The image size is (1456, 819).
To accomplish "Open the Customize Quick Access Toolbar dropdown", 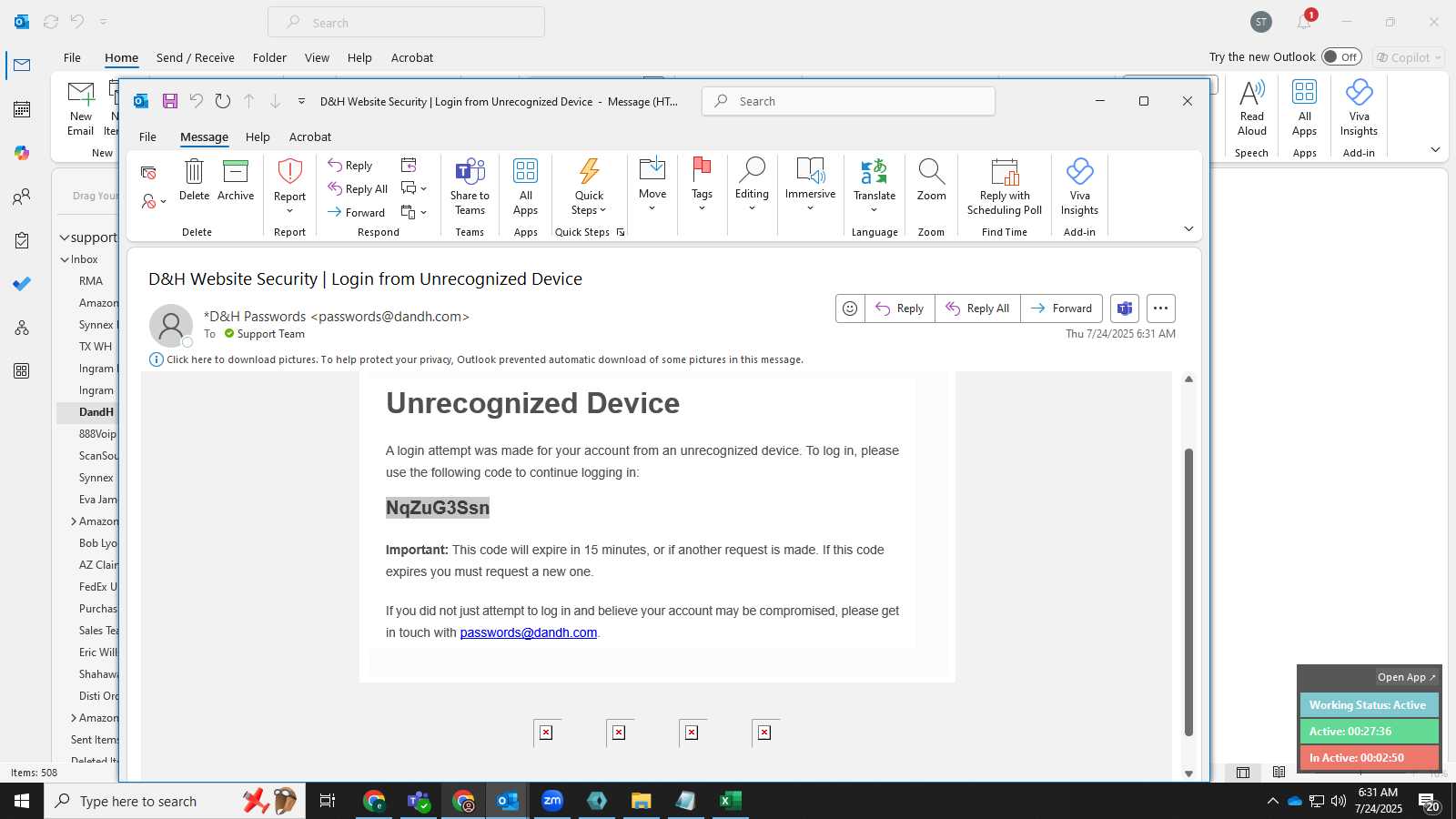I will [x=301, y=101].
